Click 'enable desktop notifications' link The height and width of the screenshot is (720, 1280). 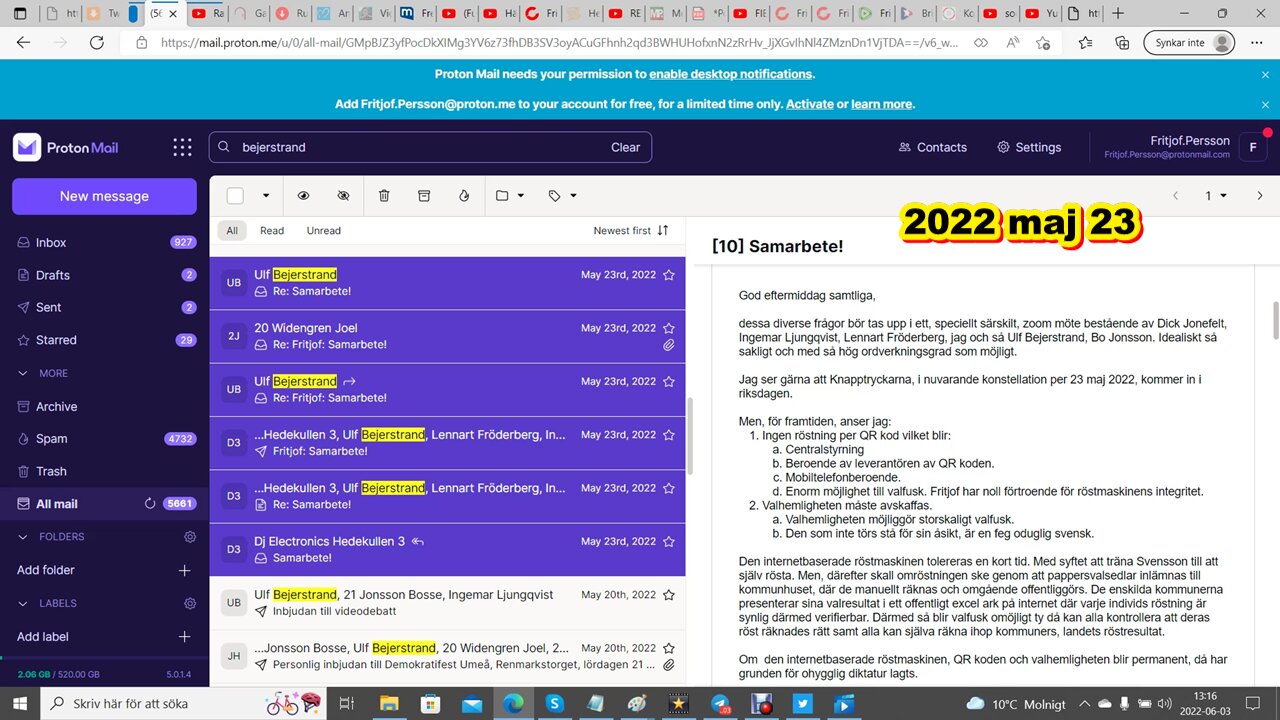pyautogui.click(x=730, y=74)
